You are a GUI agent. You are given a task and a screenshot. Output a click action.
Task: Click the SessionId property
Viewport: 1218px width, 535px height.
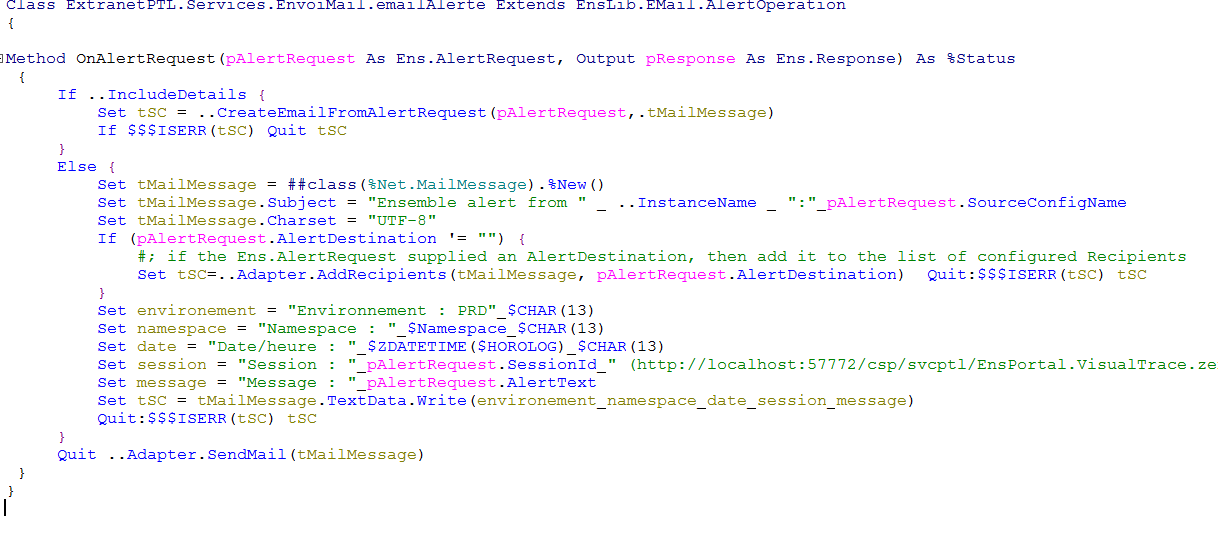tap(550, 365)
